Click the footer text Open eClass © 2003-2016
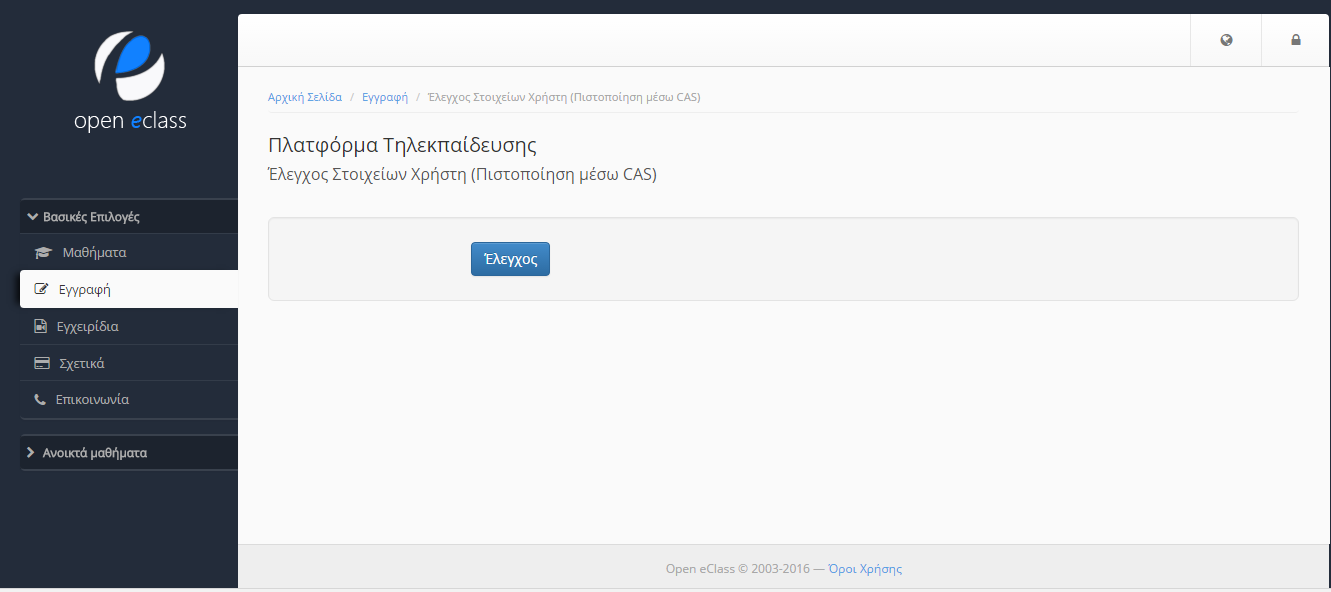This screenshot has height=592, width=1331. 737,569
